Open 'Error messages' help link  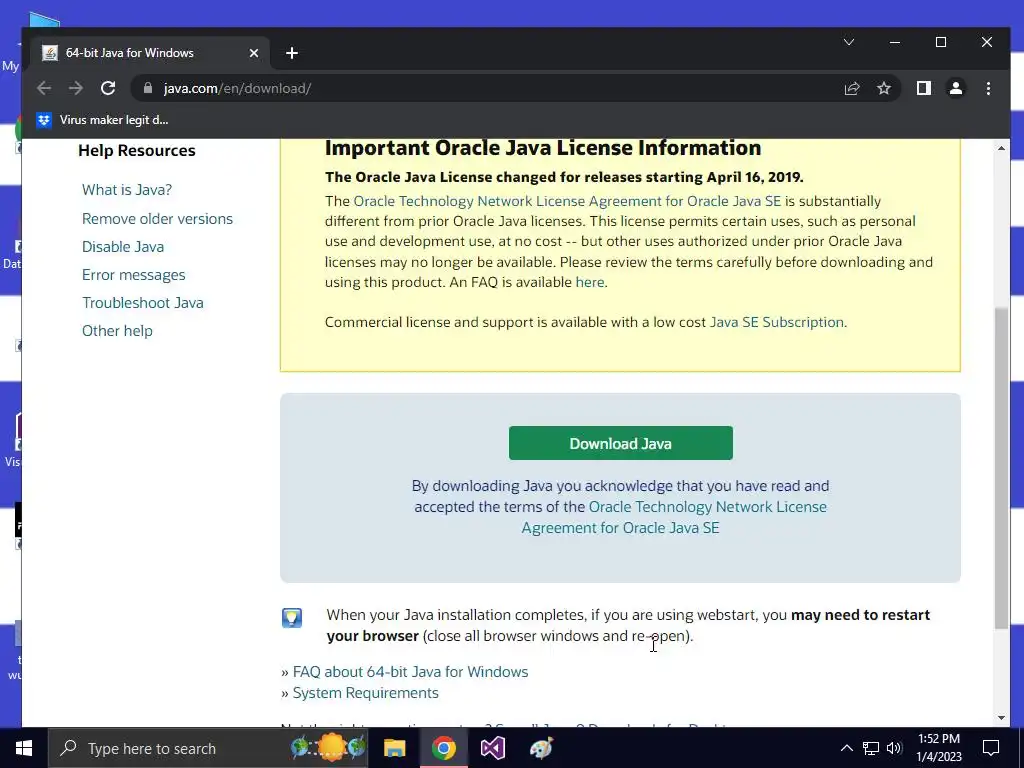(x=134, y=275)
